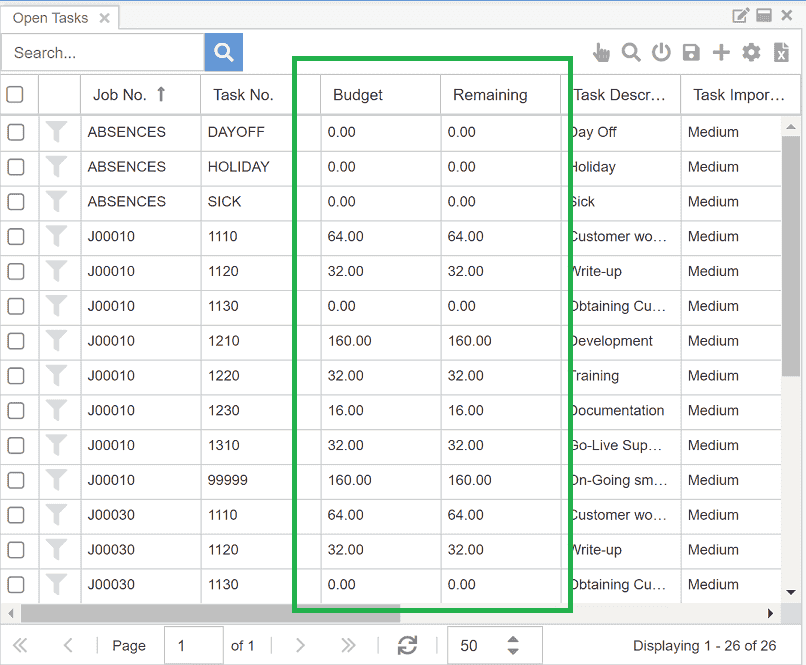The image size is (806, 665).
Task: Check the box for ABSENCES HOLIDAY row
Action: (16, 167)
